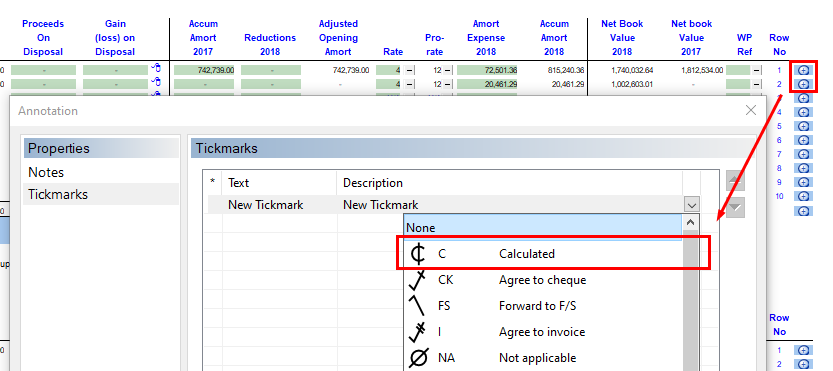The height and width of the screenshot is (371, 833).
Task: Open the WP Ref dropdown for row 1
Action: [756, 70]
